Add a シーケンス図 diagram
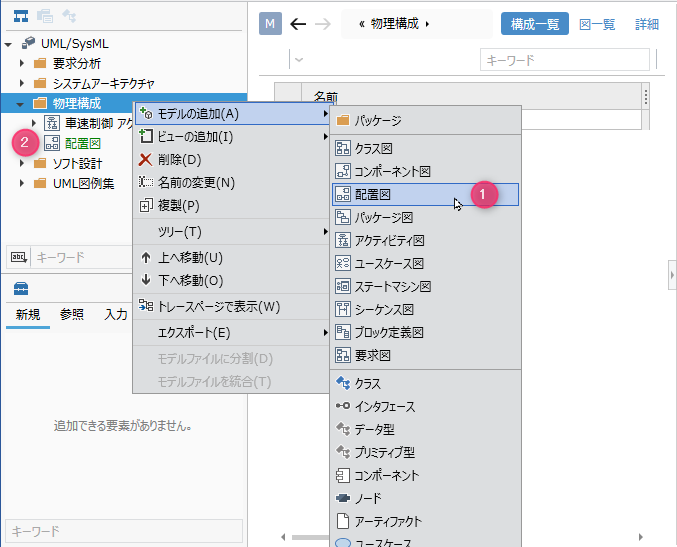The image size is (677, 547). click(x=425, y=310)
